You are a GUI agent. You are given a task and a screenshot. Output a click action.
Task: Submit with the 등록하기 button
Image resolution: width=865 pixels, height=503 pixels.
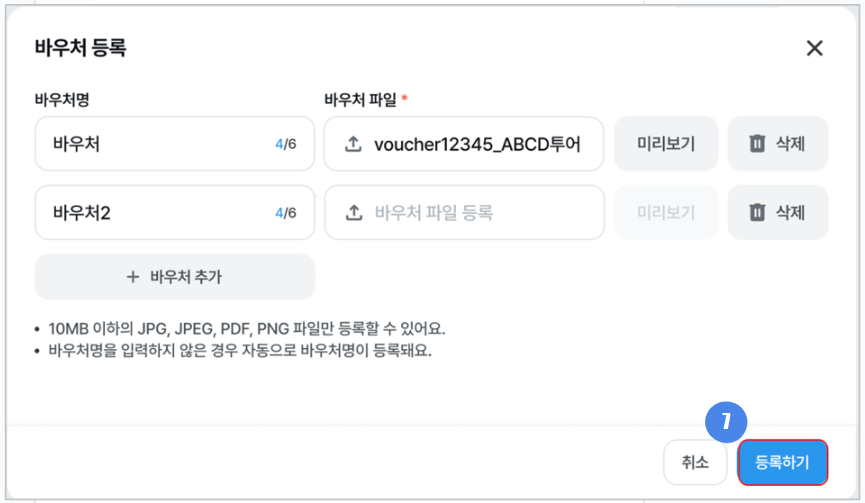pyautogui.click(x=783, y=462)
